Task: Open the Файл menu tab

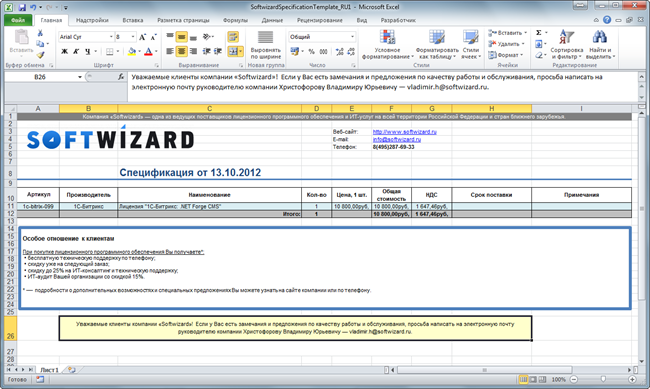Action: 18,20
